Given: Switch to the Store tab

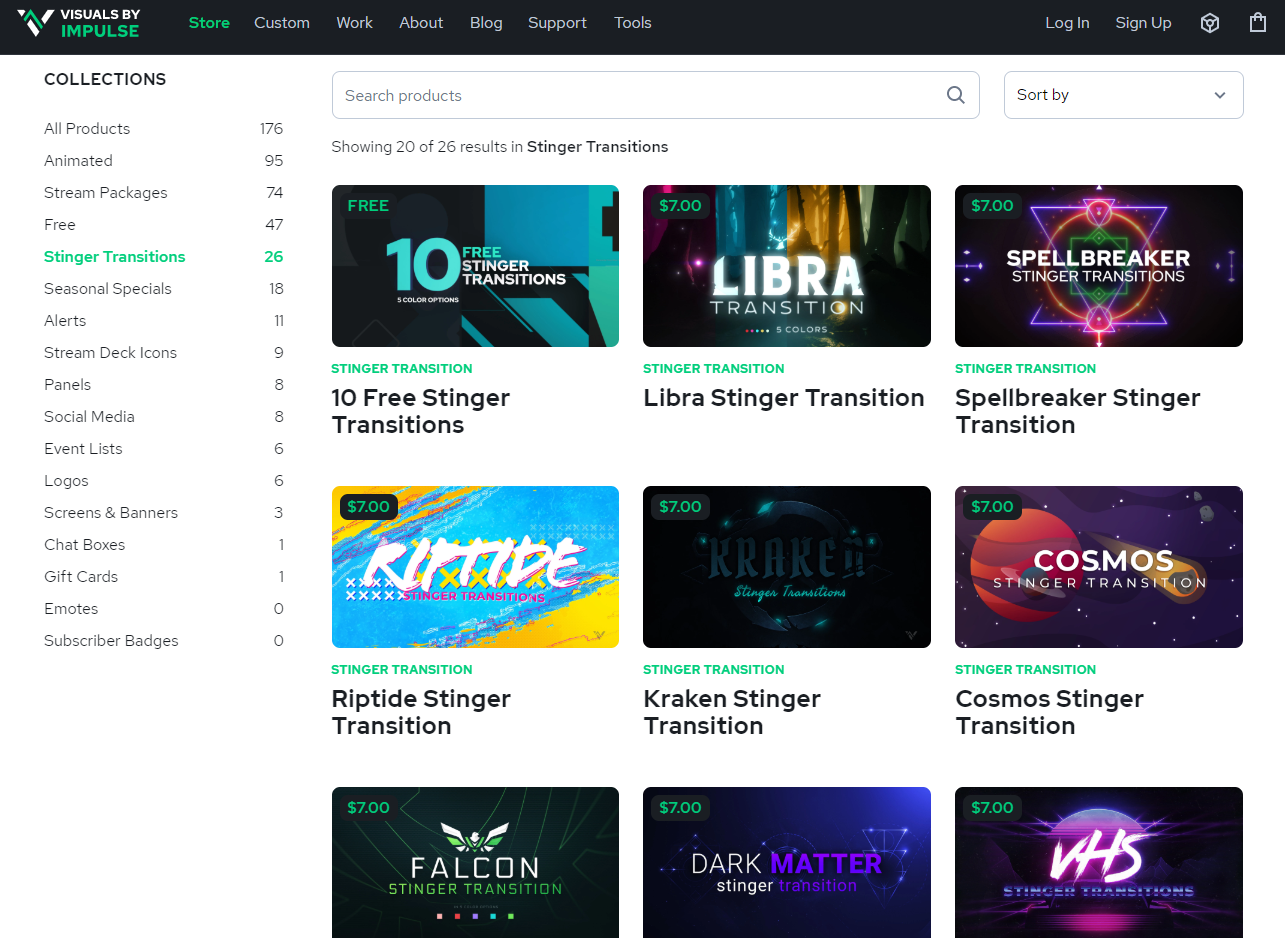Looking at the screenshot, I should [x=209, y=22].
